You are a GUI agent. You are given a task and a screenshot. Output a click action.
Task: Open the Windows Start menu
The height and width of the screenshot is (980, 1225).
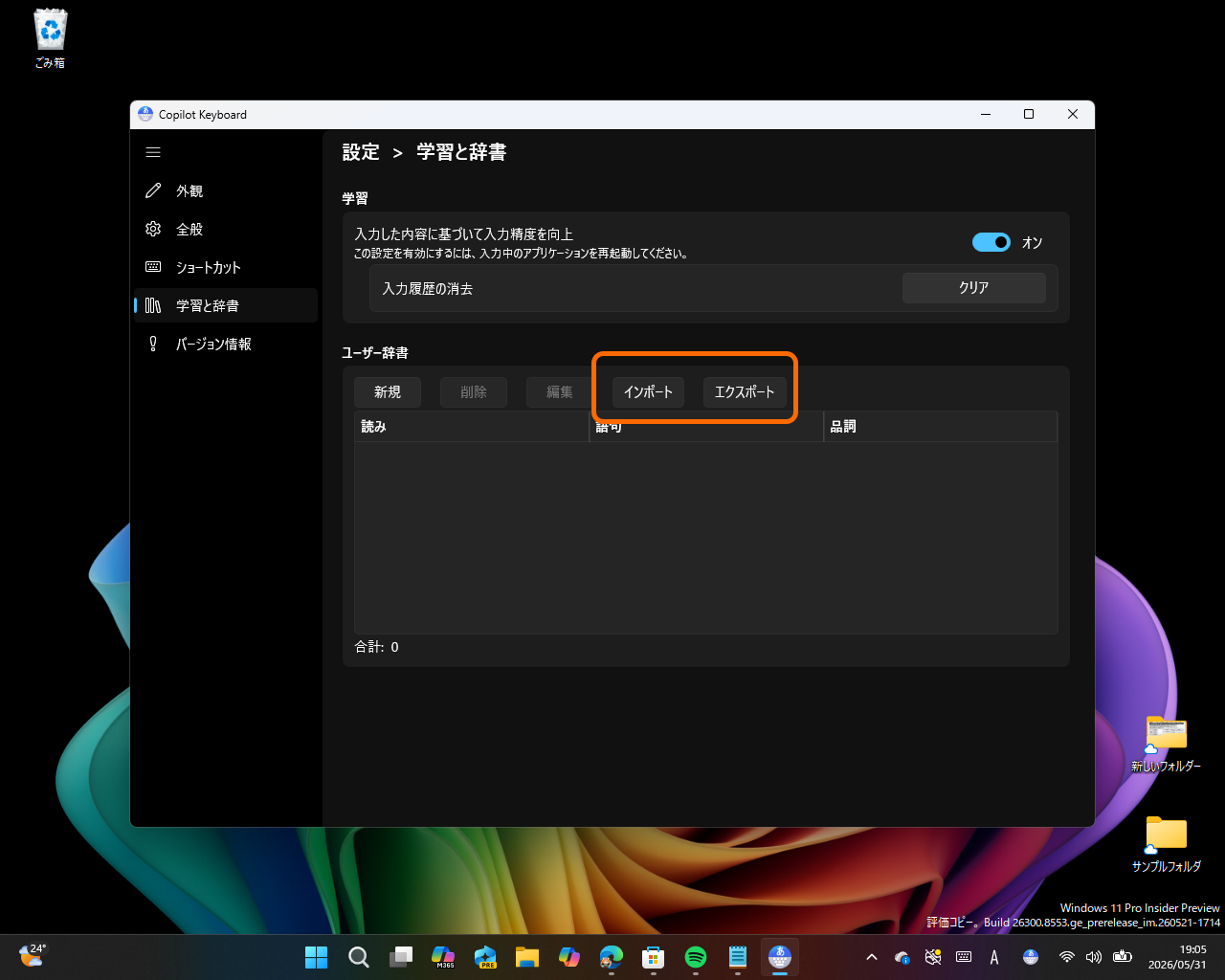(x=316, y=957)
